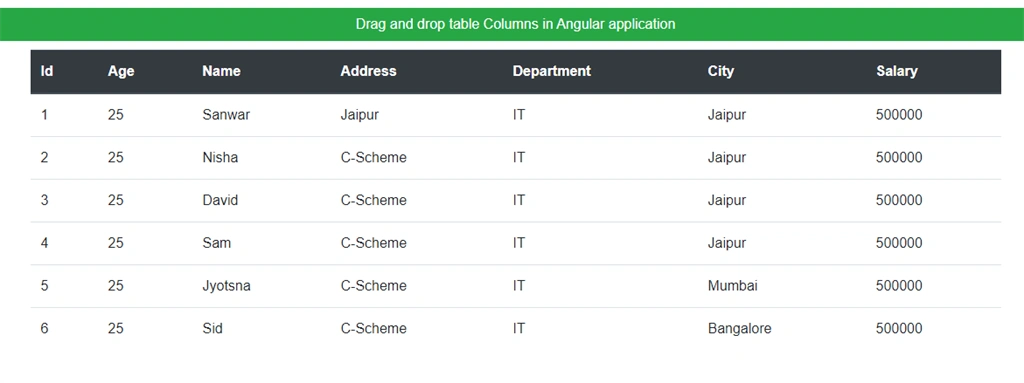Click the green page title banner

point(512,24)
